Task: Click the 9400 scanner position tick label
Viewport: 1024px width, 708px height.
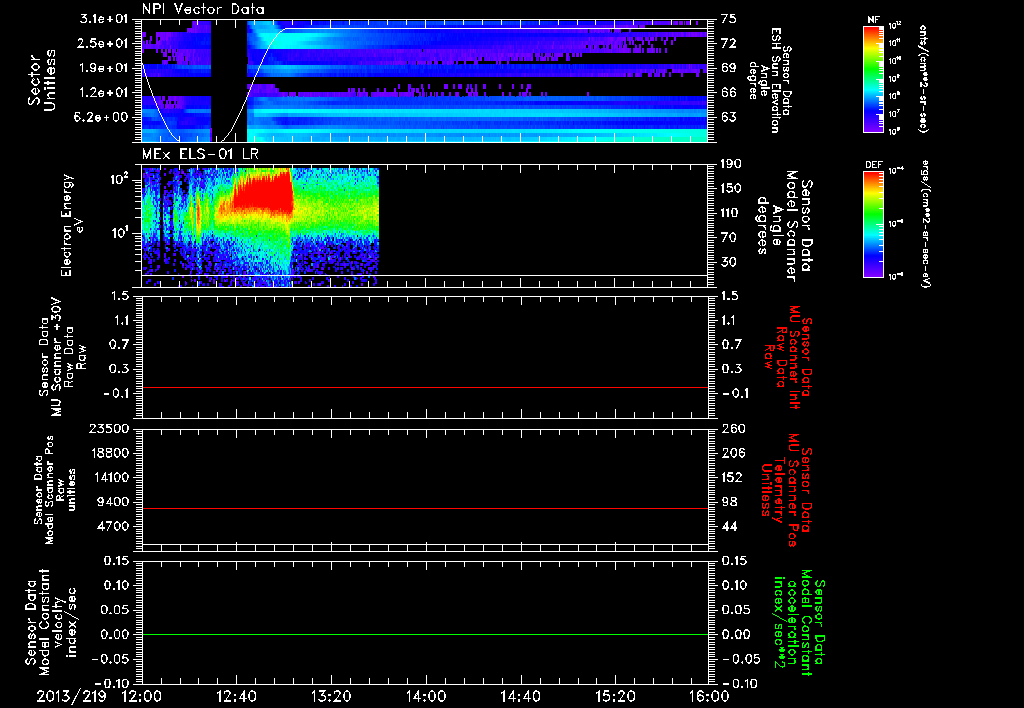Action: coord(113,502)
